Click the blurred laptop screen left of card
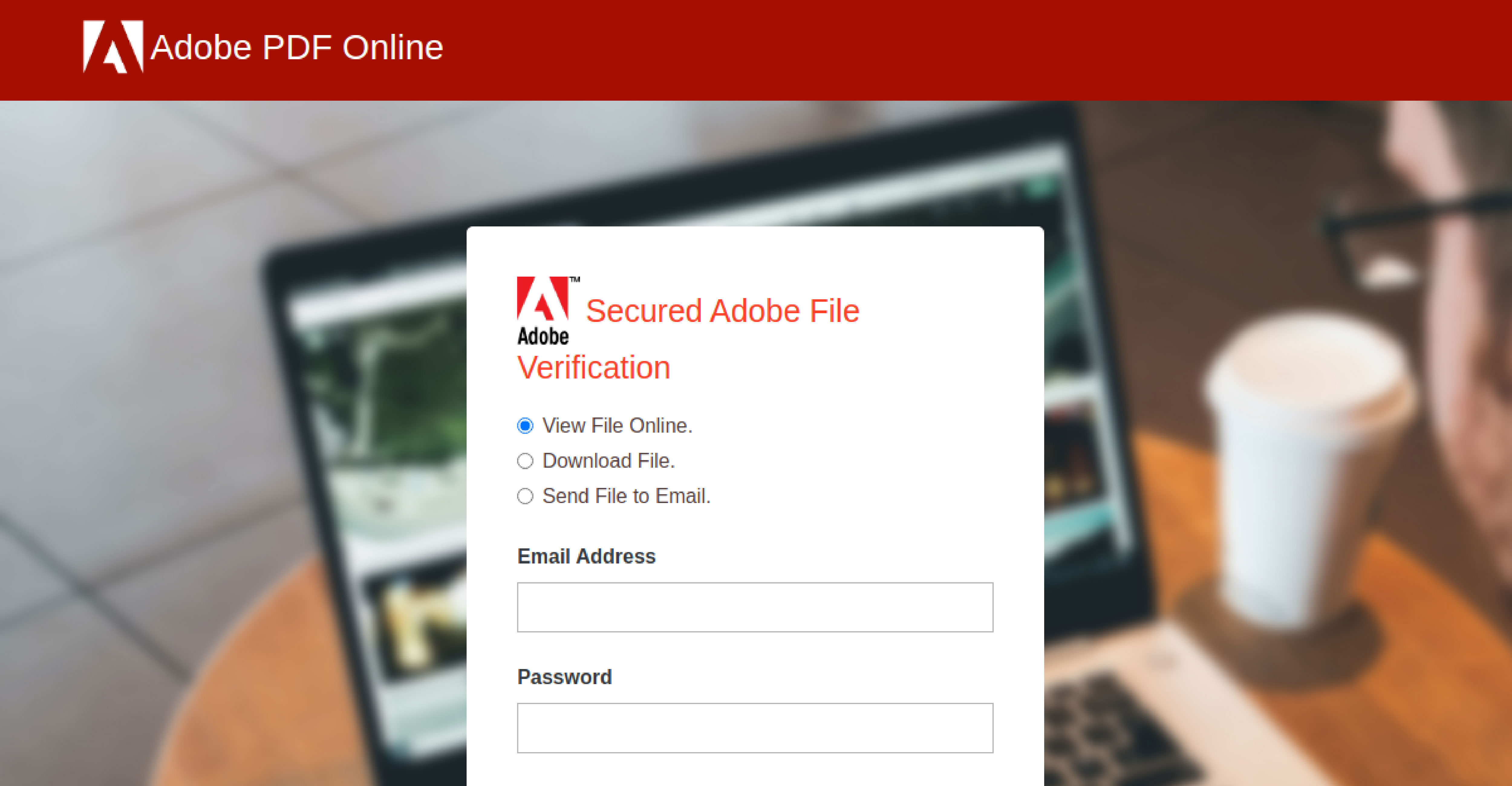This screenshot has height=786, width=1512. point(382,440)
